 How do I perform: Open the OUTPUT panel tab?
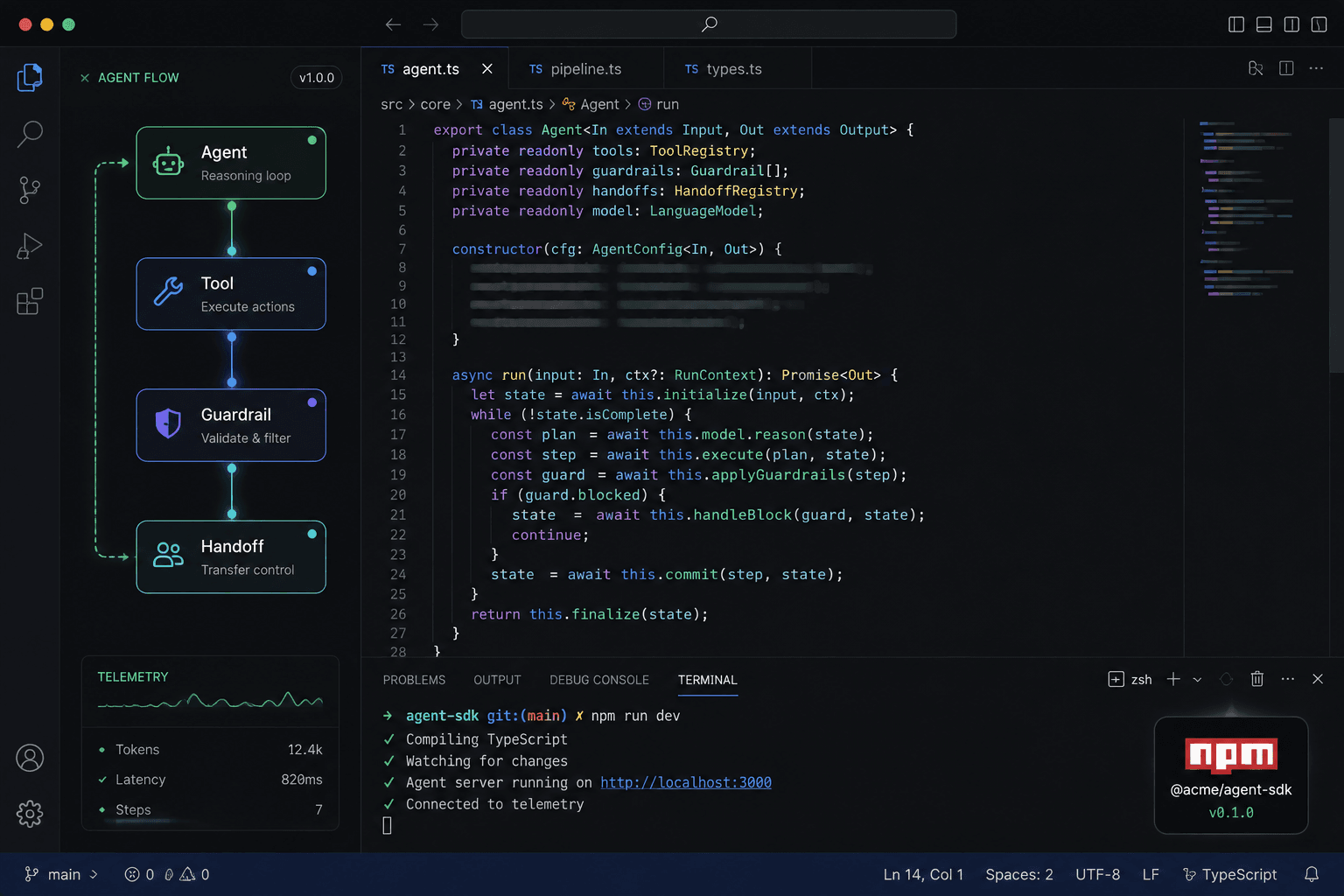coord(497,680)
